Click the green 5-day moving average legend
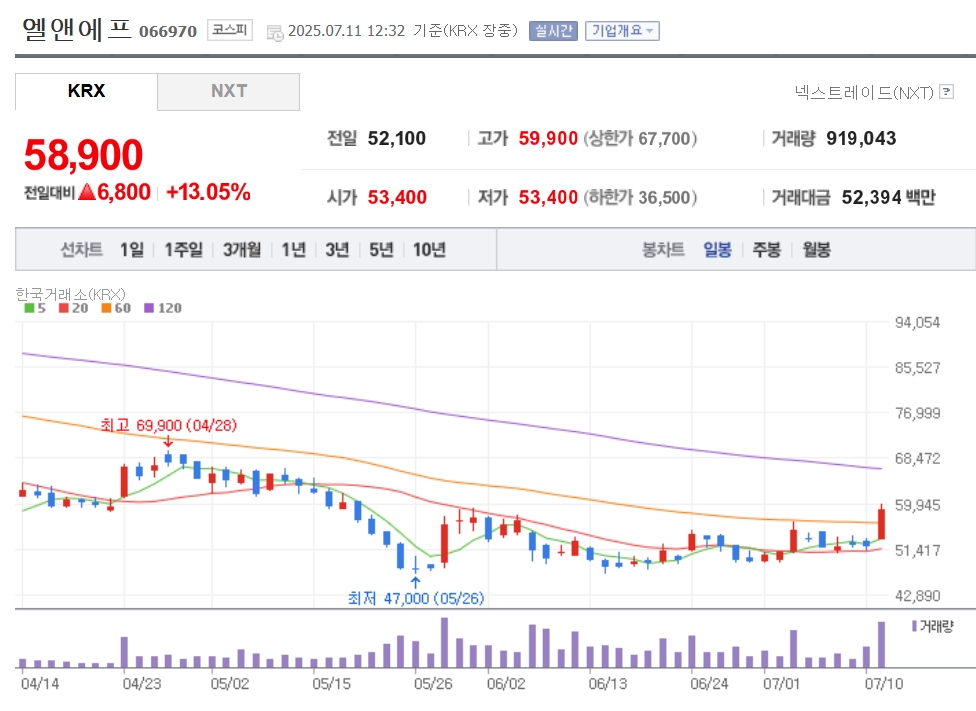This screenshot has width=976, height=711. [x=35, y=308]
